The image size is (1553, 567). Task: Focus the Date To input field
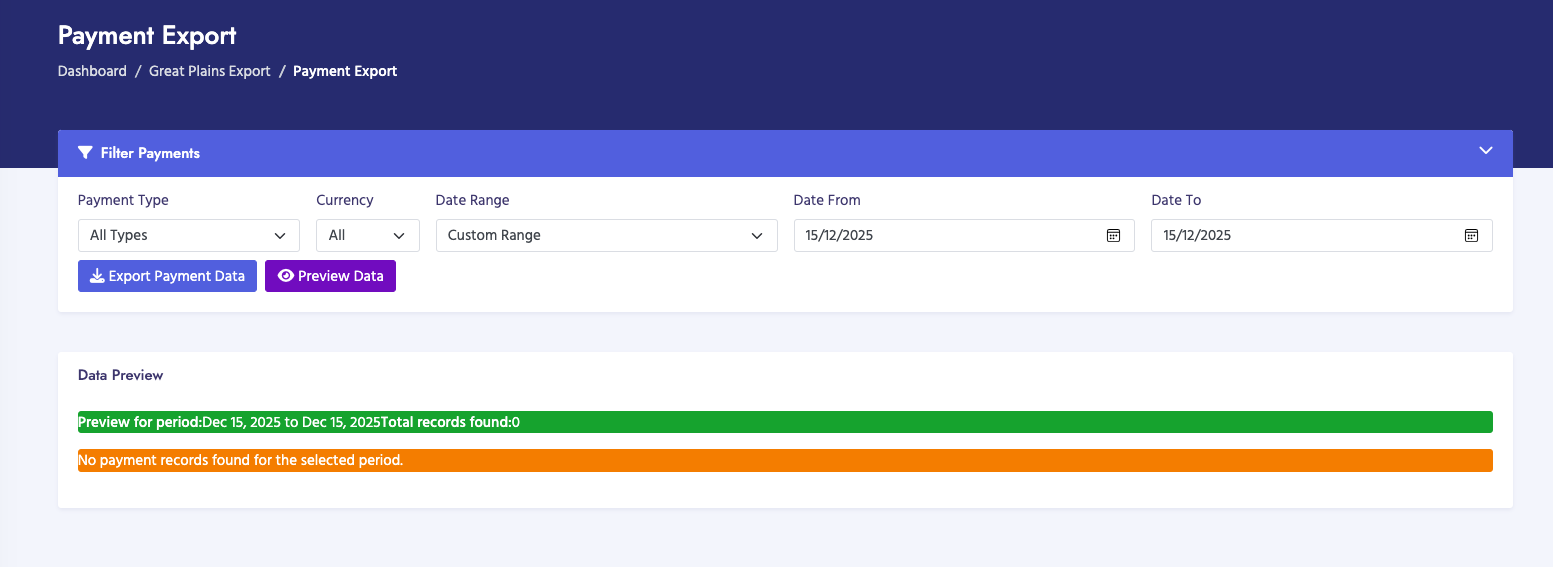1322,235
